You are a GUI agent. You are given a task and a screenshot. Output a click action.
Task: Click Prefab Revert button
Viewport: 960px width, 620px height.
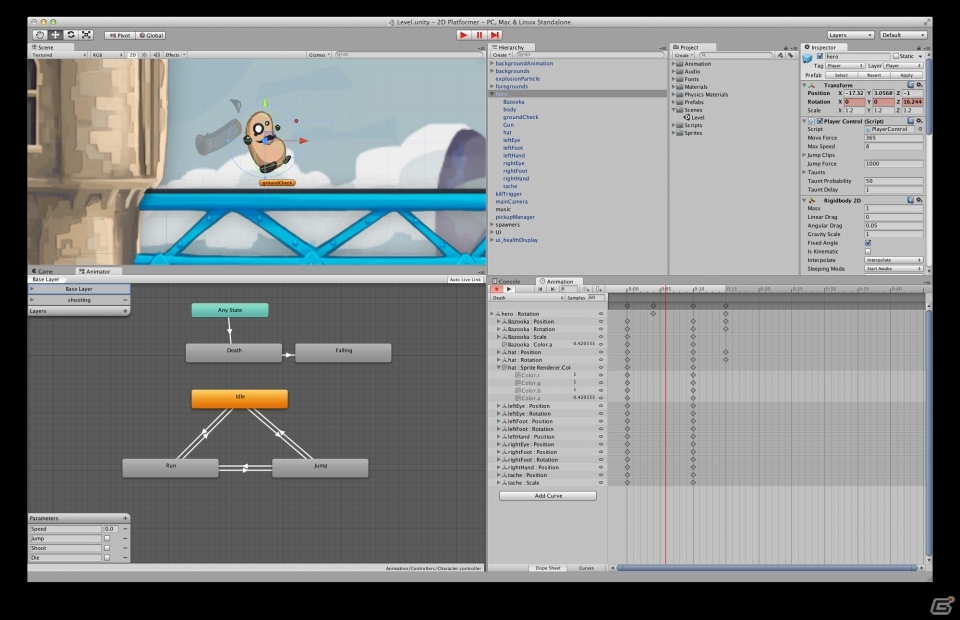tap(874, 75)
